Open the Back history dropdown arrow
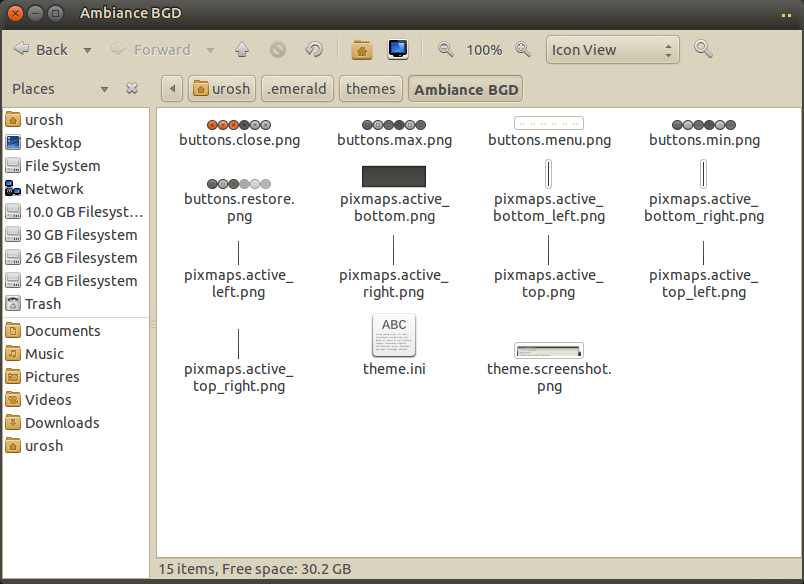This screenshot has width=804, height=584. 87,50
